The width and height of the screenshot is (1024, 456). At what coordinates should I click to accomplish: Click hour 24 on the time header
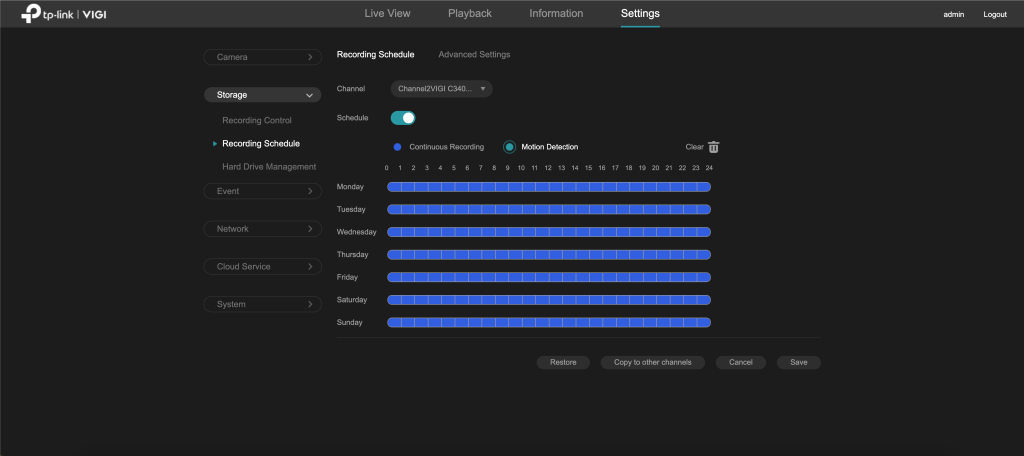coord(709,169)
